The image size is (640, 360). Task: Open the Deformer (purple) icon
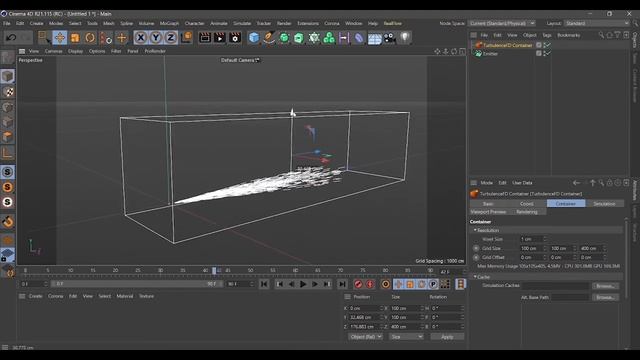coord(359,38)
